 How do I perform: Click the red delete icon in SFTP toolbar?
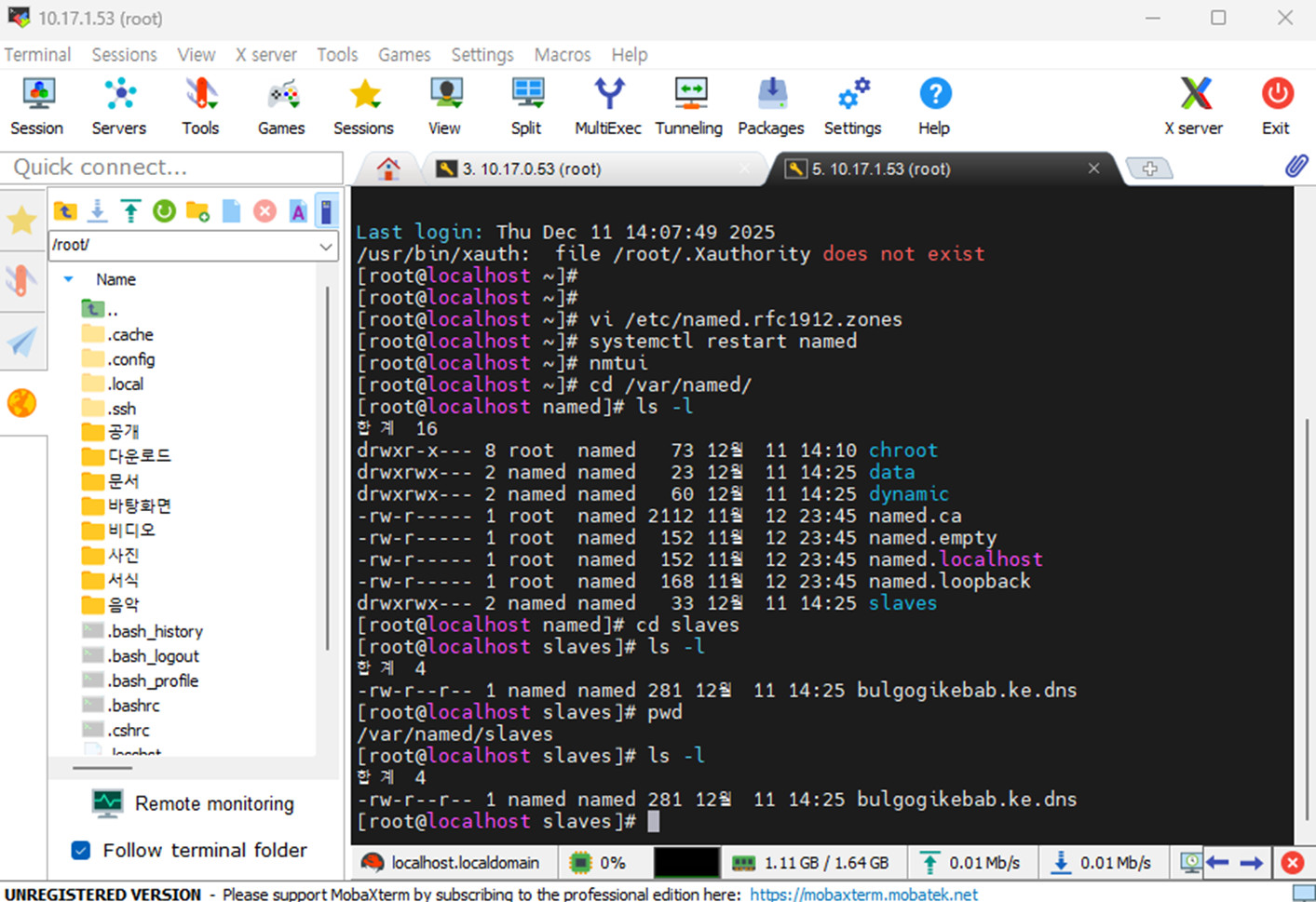click(265, 211)
